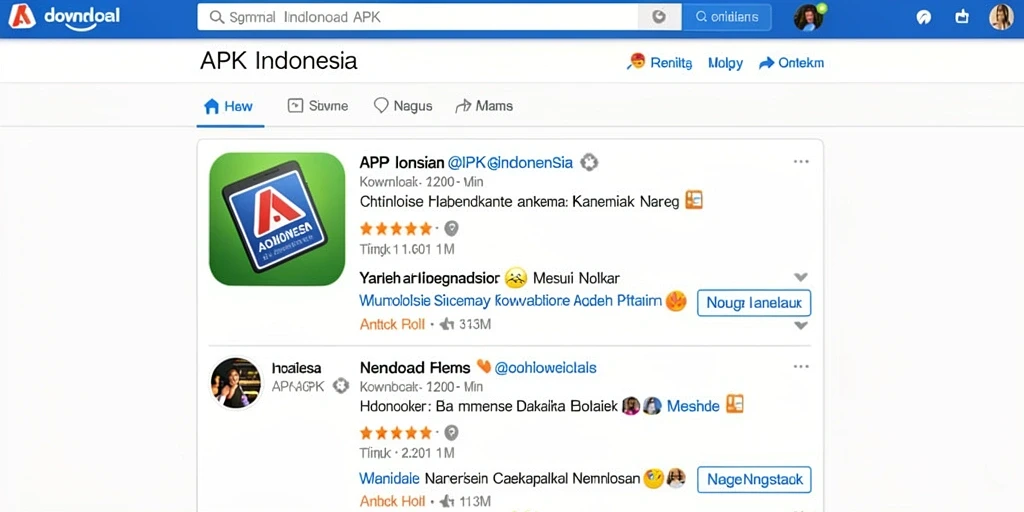
Task: Click star rating on Nendoad Flems post
Action: click(396, 432)
